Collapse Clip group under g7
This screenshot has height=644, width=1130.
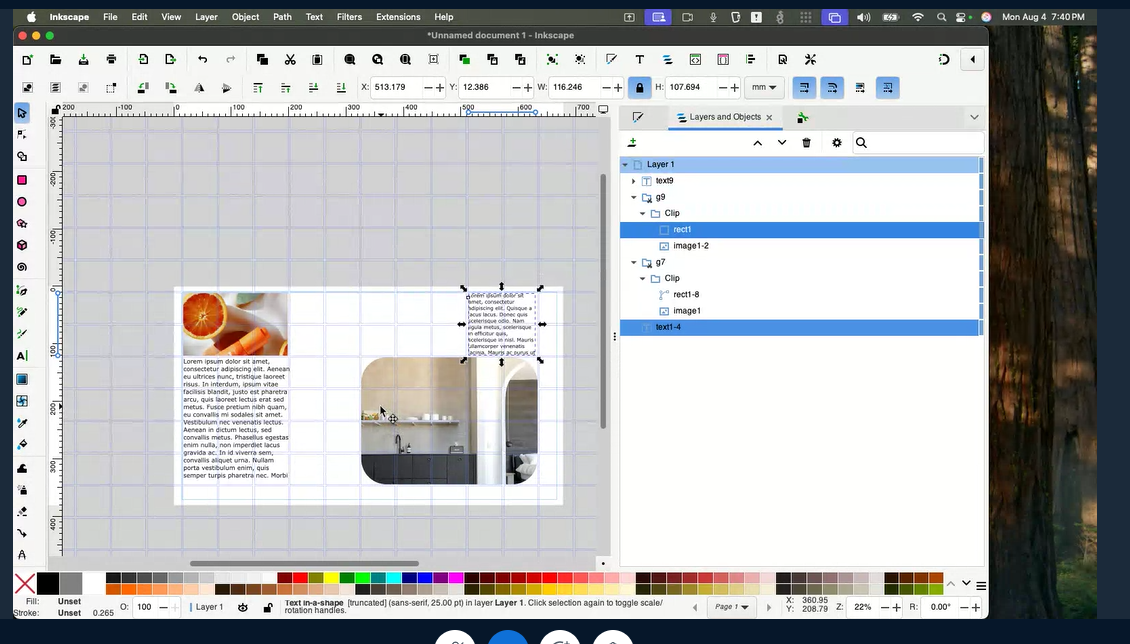[643, 278]
